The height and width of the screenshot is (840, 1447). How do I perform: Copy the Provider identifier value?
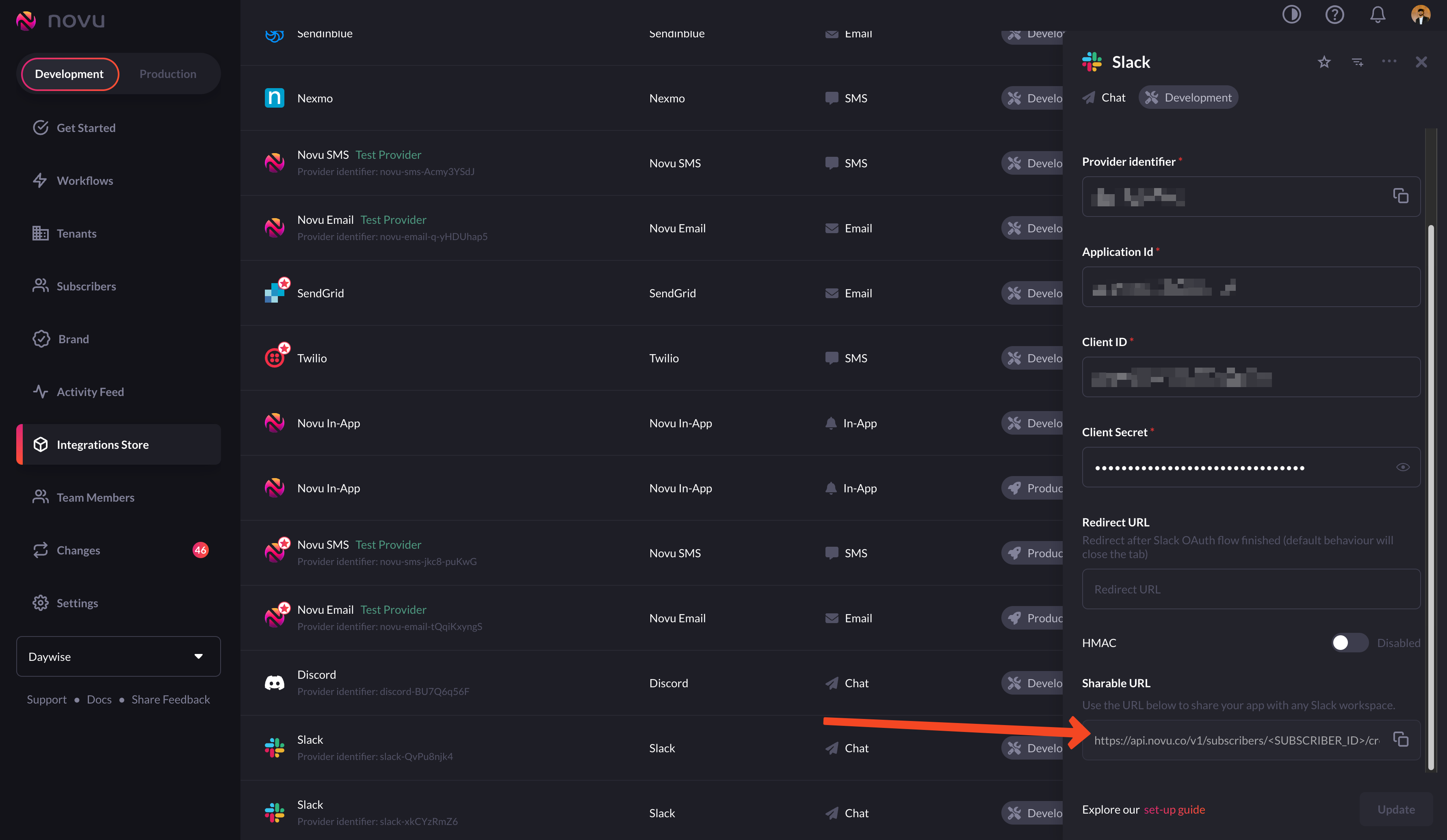(x=1401, y=196)
